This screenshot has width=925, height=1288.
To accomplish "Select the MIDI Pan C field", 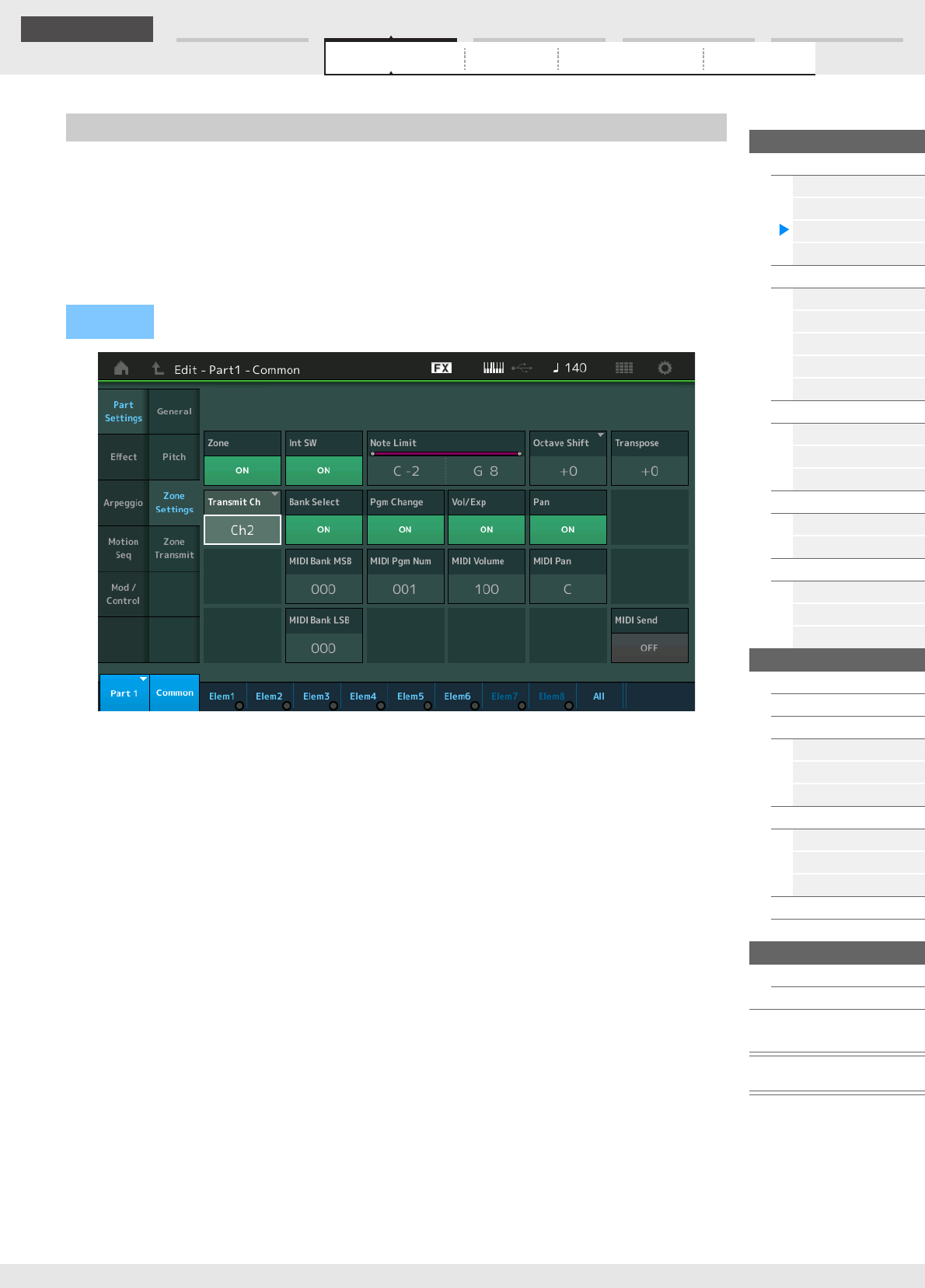I will pos(568,589).
